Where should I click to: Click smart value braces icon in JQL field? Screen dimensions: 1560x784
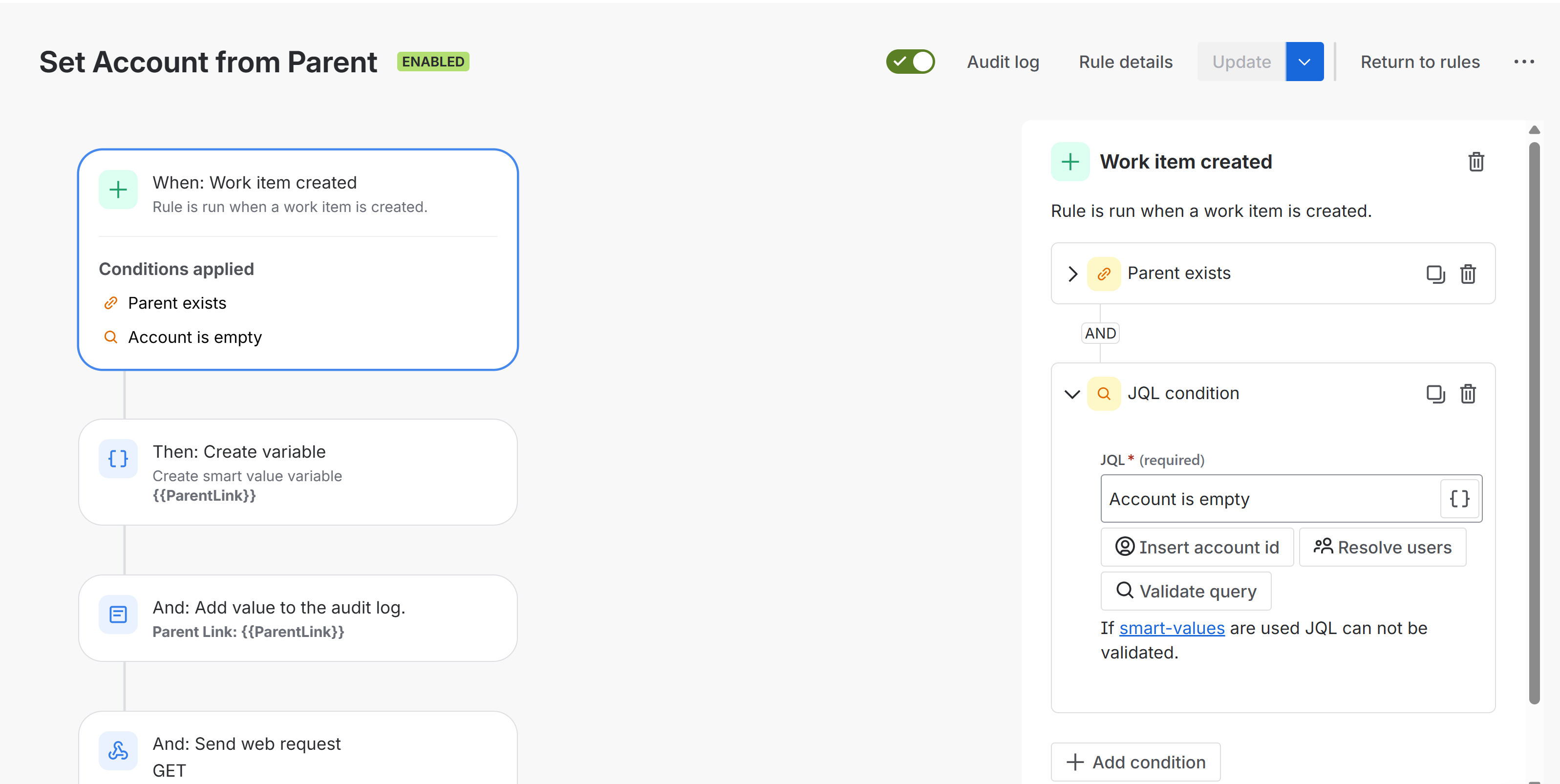1459,499
